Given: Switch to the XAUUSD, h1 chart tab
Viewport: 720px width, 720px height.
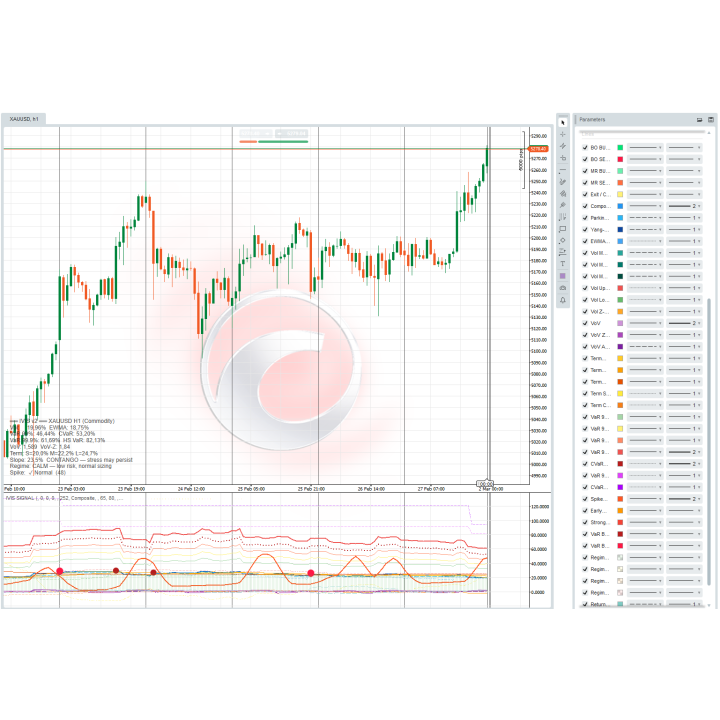Looking at the screenshot, I should [x=24, y=119].
